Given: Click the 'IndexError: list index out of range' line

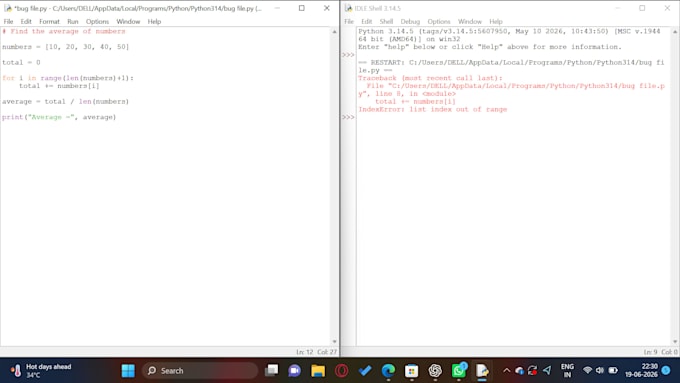Looking at the screenshot, I should point(432,109).
